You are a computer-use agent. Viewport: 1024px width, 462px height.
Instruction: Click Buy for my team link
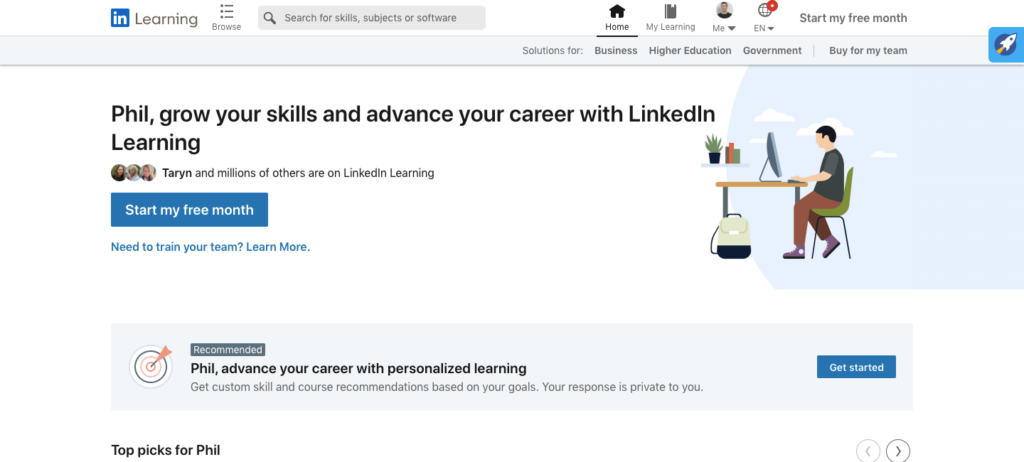click(868, 51)
